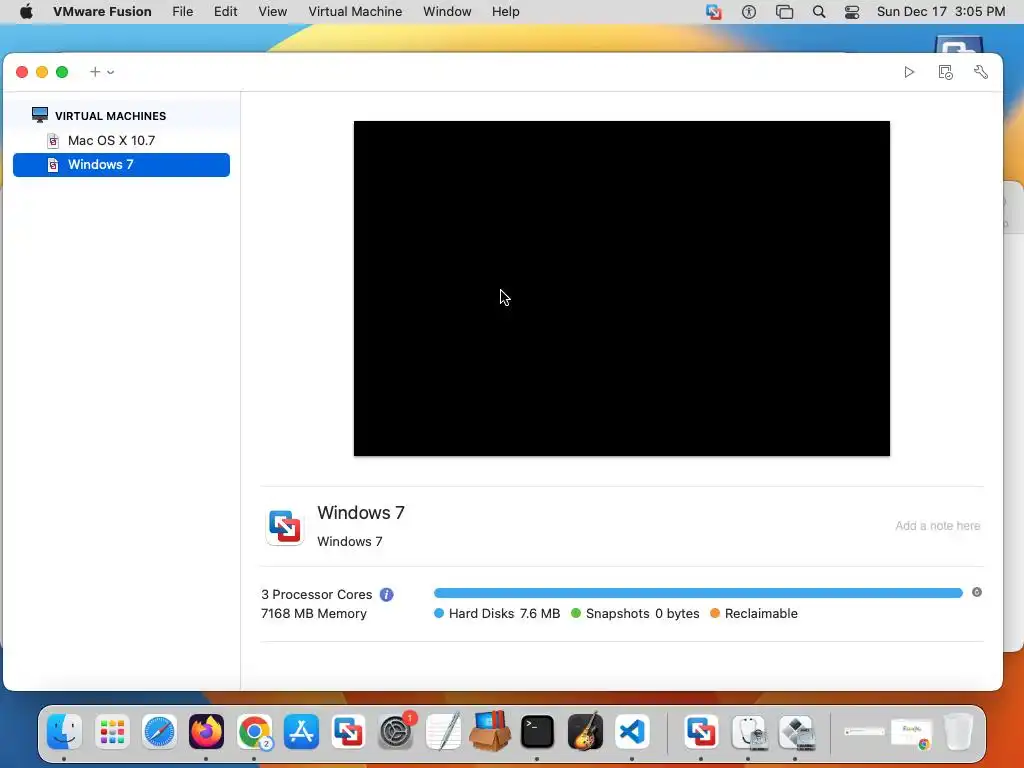Click the plus button to add a VM
This screenshot has height=768, width=1024.
point(95,72)
